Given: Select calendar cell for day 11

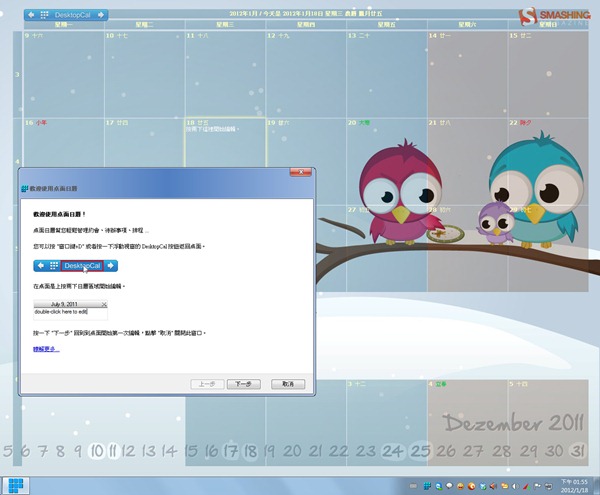Looking at the screenshot, I should [225, 74].
